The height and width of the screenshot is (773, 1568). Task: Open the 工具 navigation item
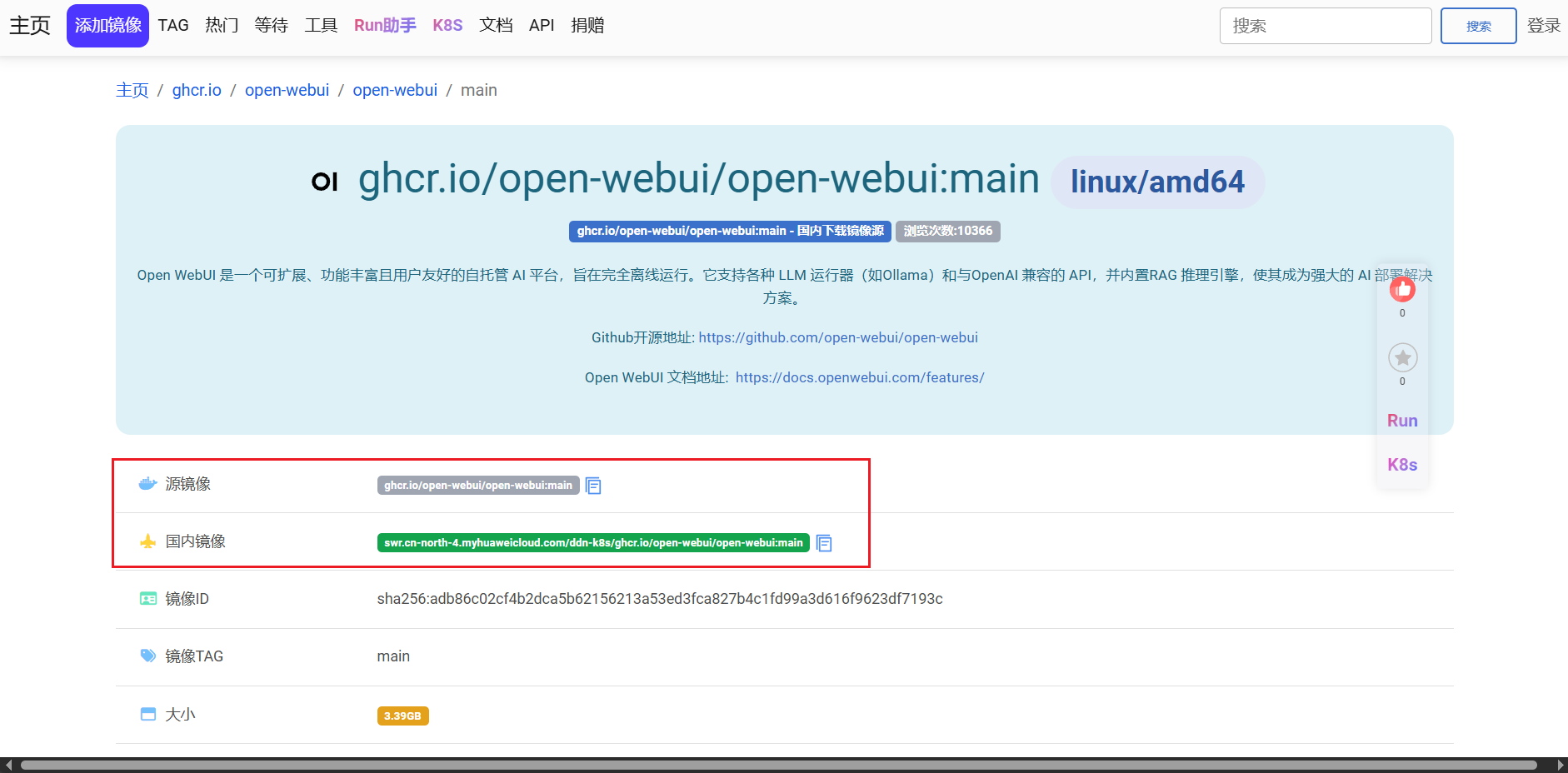[x=321, y=25]
